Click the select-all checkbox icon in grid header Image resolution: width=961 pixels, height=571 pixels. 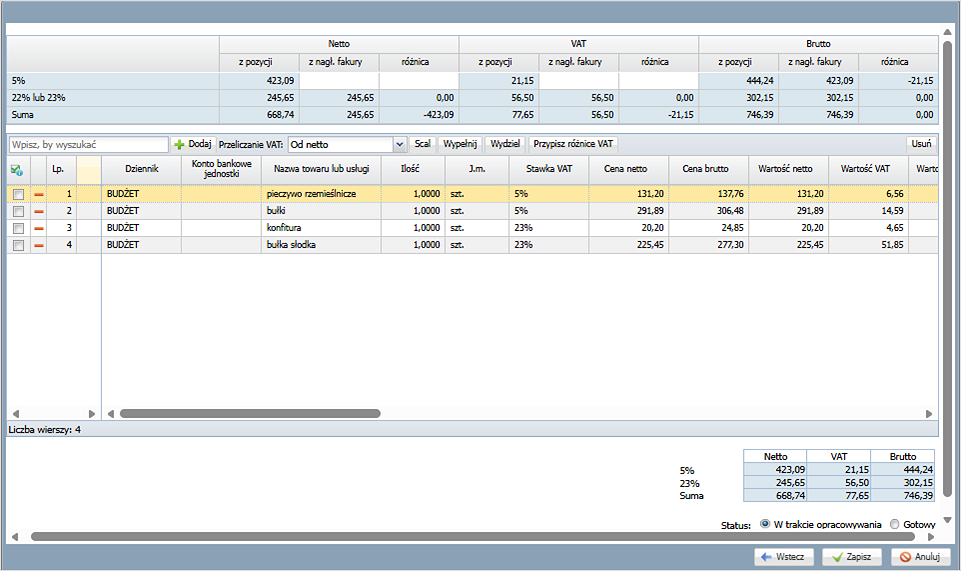point(17,169)
